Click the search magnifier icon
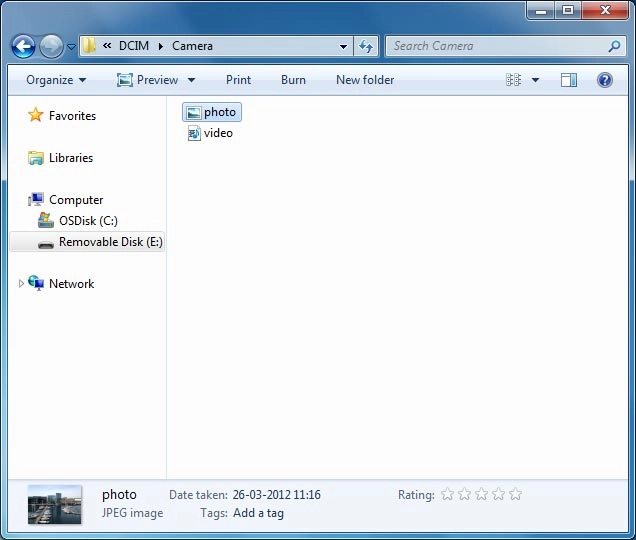Image resolution: width=636 pixels, height=540 pixels. 614,46
